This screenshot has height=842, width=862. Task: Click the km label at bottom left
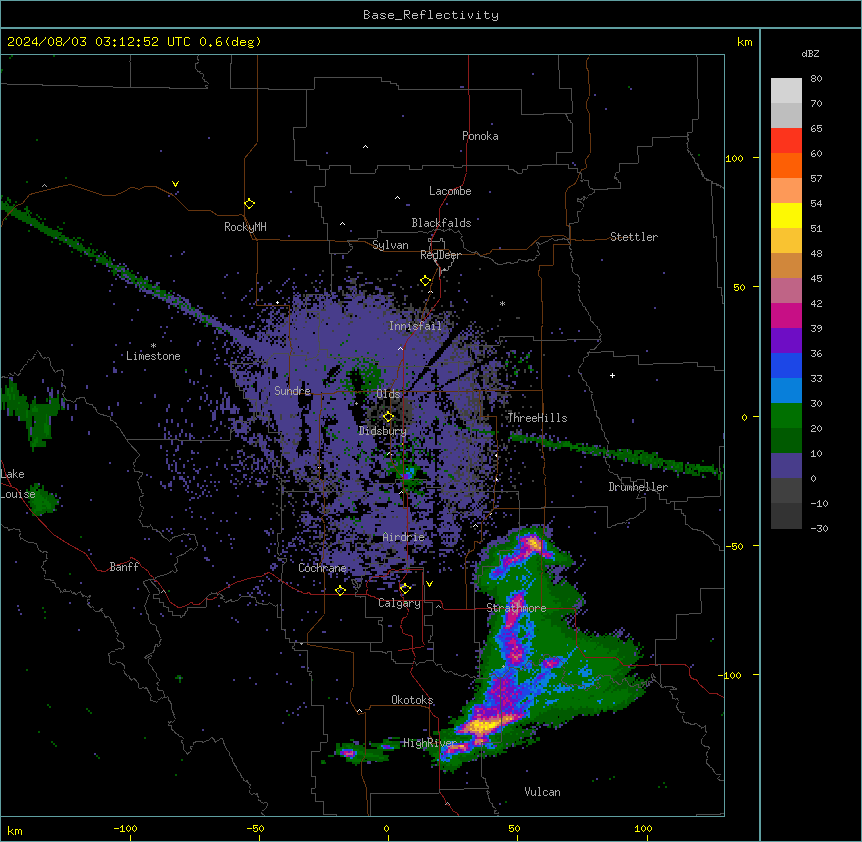[x=15, y=830]
